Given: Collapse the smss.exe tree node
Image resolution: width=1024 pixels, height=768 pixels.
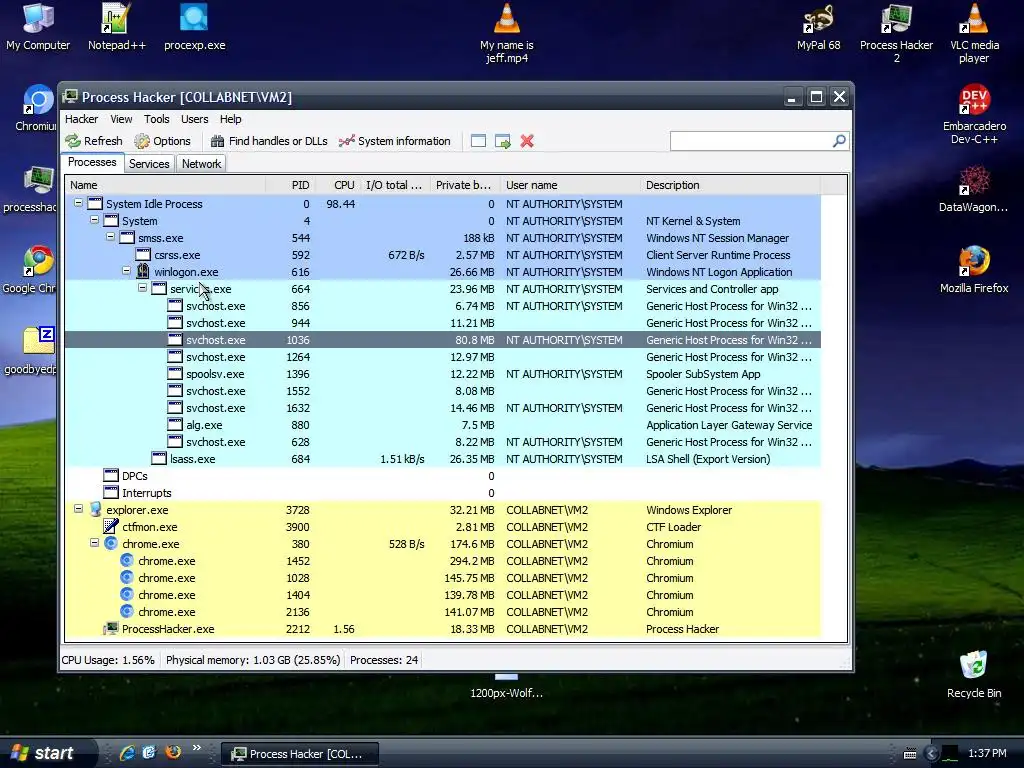Looking at the screenshot, I should pyautogui.click(x=110, y=237).
